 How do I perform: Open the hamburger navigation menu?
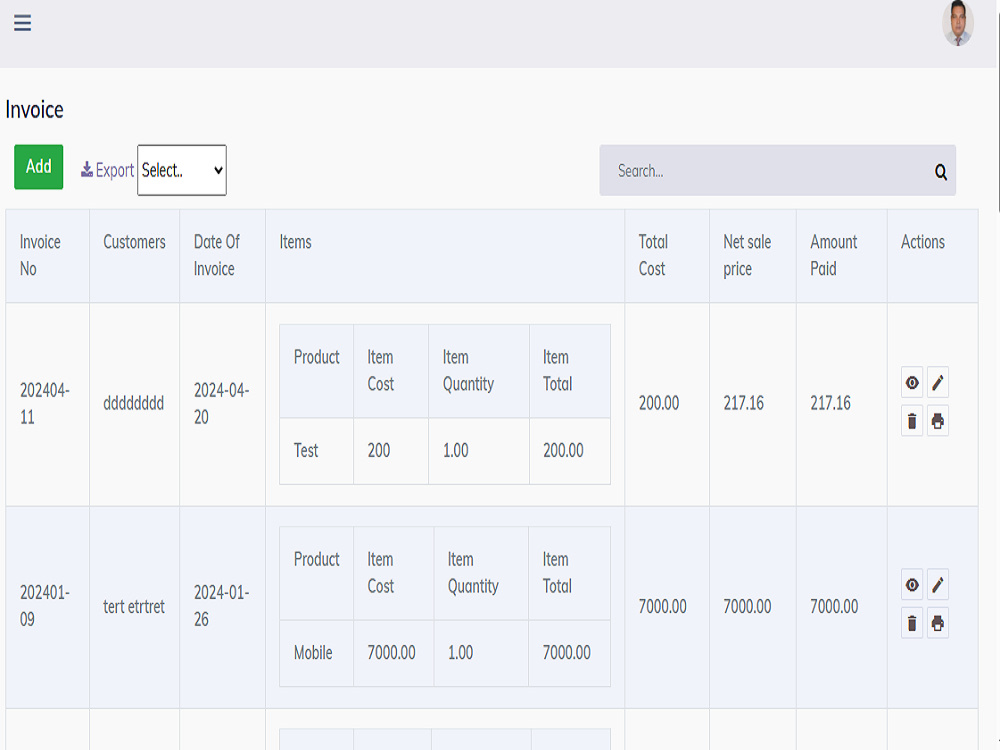click(22, 23)
